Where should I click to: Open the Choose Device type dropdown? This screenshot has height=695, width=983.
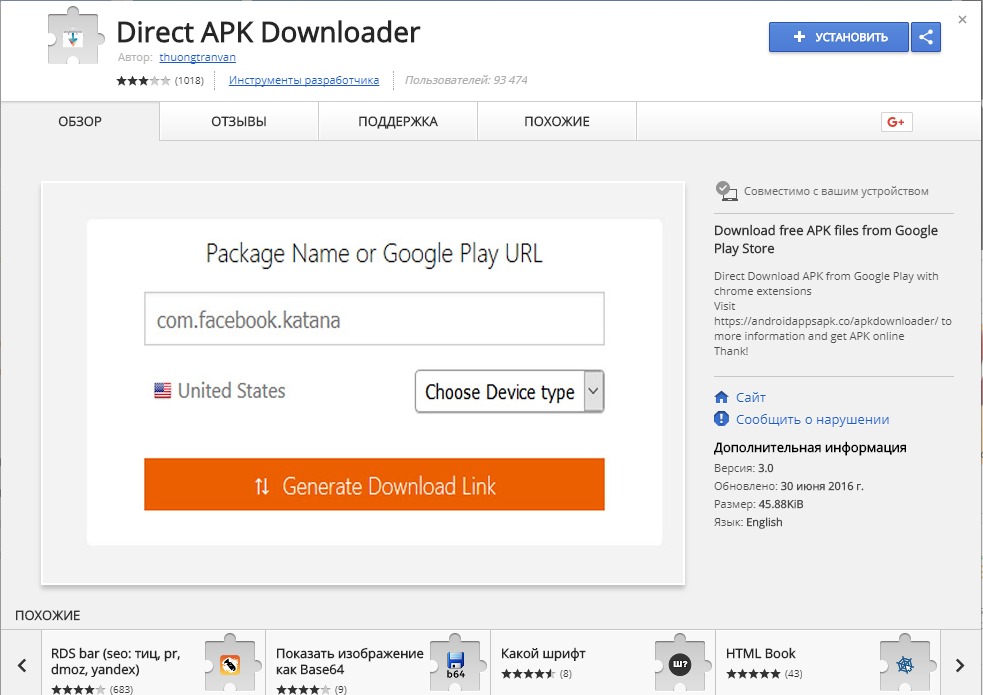(509, 391)
